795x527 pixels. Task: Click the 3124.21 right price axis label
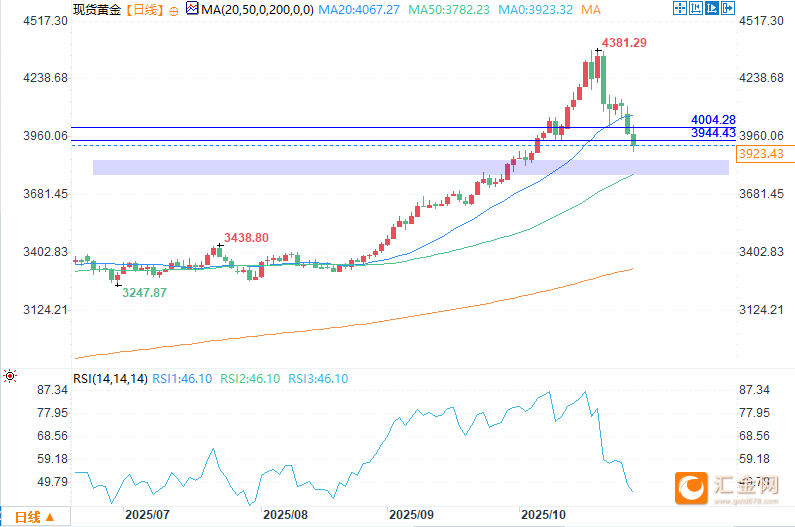coord(762,310)
